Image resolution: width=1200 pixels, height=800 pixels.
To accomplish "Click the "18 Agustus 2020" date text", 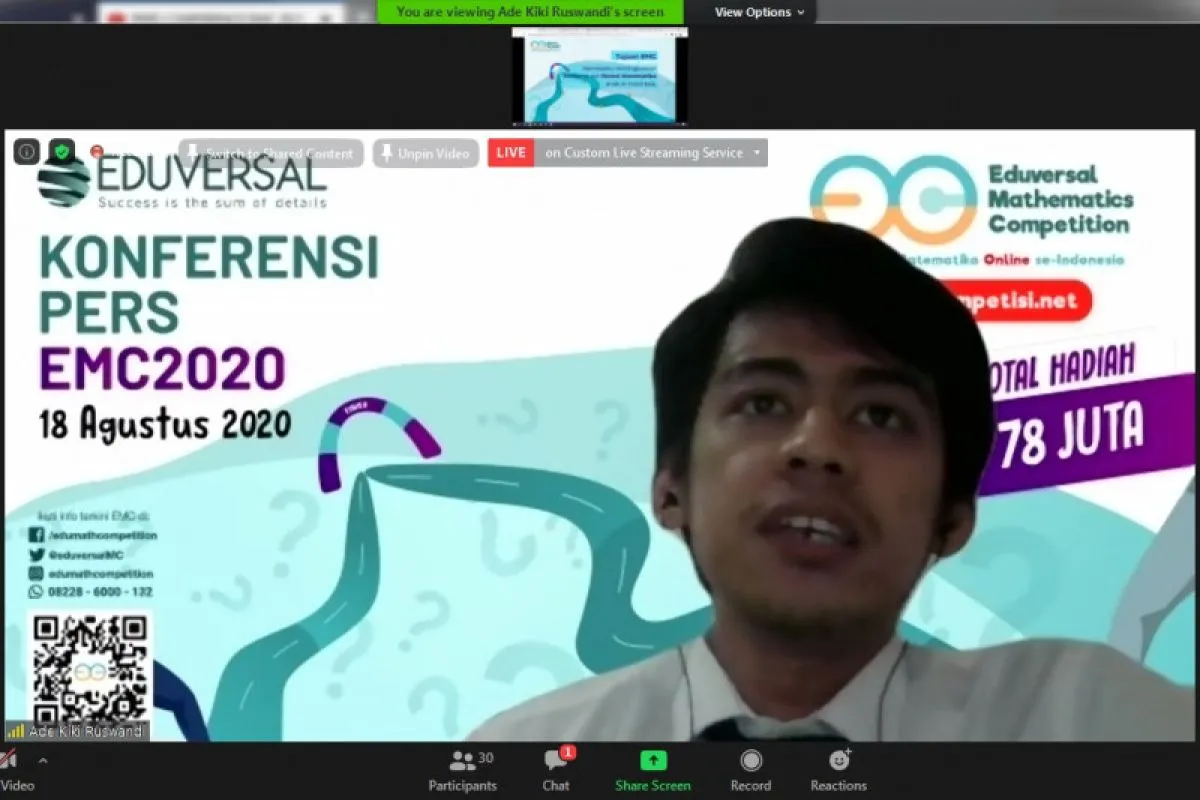I will click(x=166, y=424).
